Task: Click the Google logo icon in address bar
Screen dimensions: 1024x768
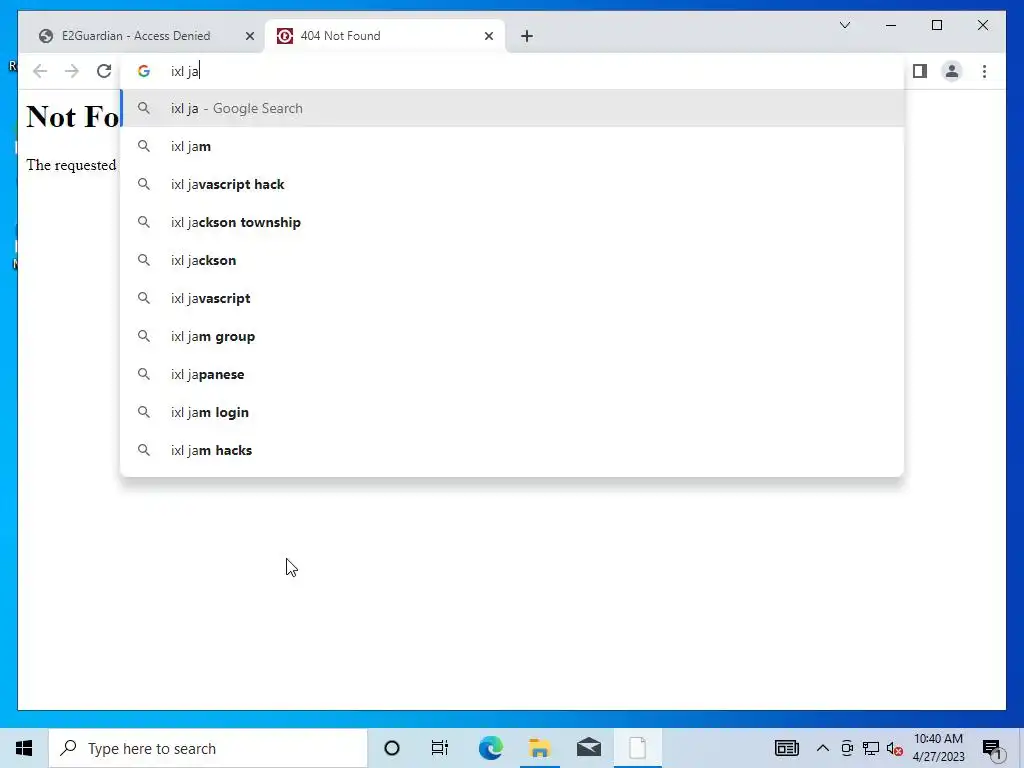Action: pos(144,71)
